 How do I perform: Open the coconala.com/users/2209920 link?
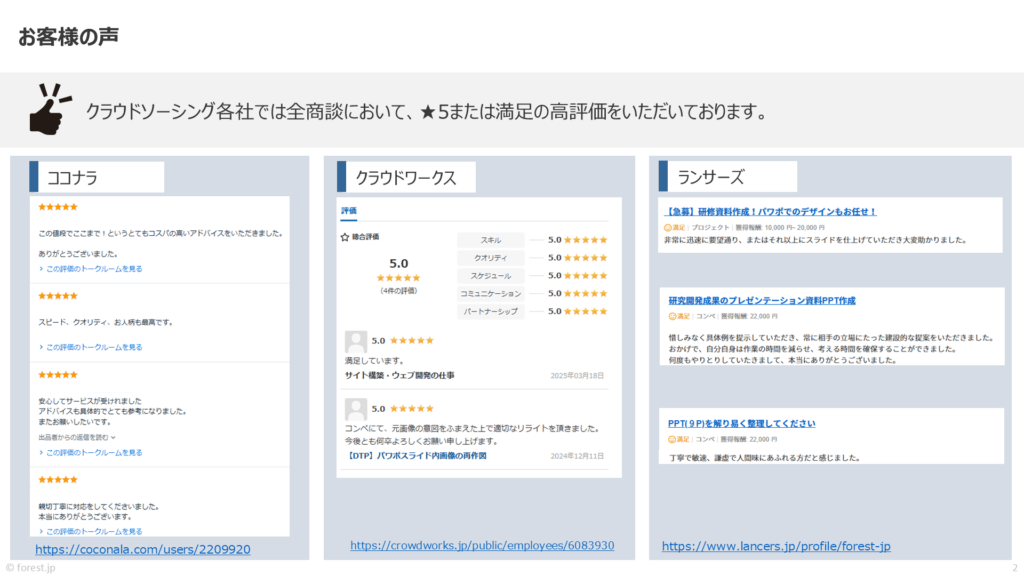(142, 550)
